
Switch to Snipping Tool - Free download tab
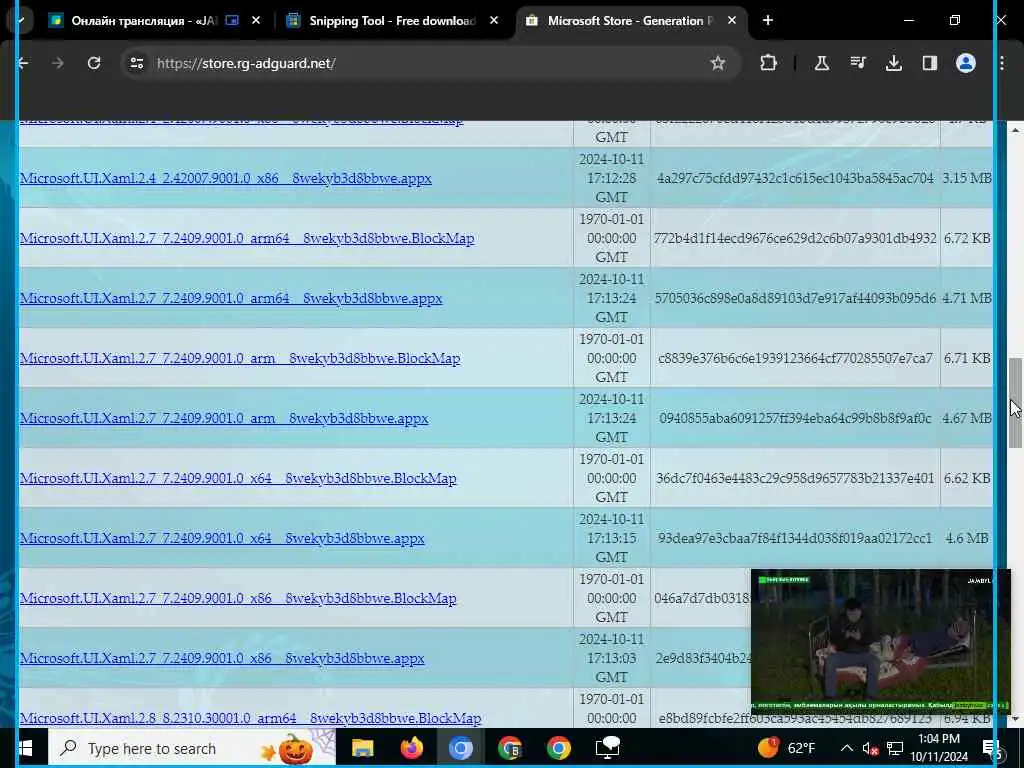tap(392, 21)
